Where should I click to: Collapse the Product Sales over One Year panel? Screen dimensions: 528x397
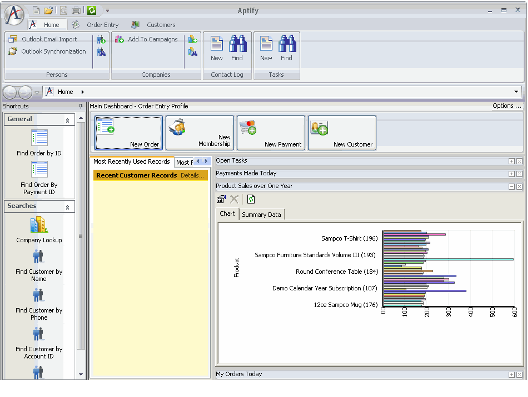(x=511, y=187)
